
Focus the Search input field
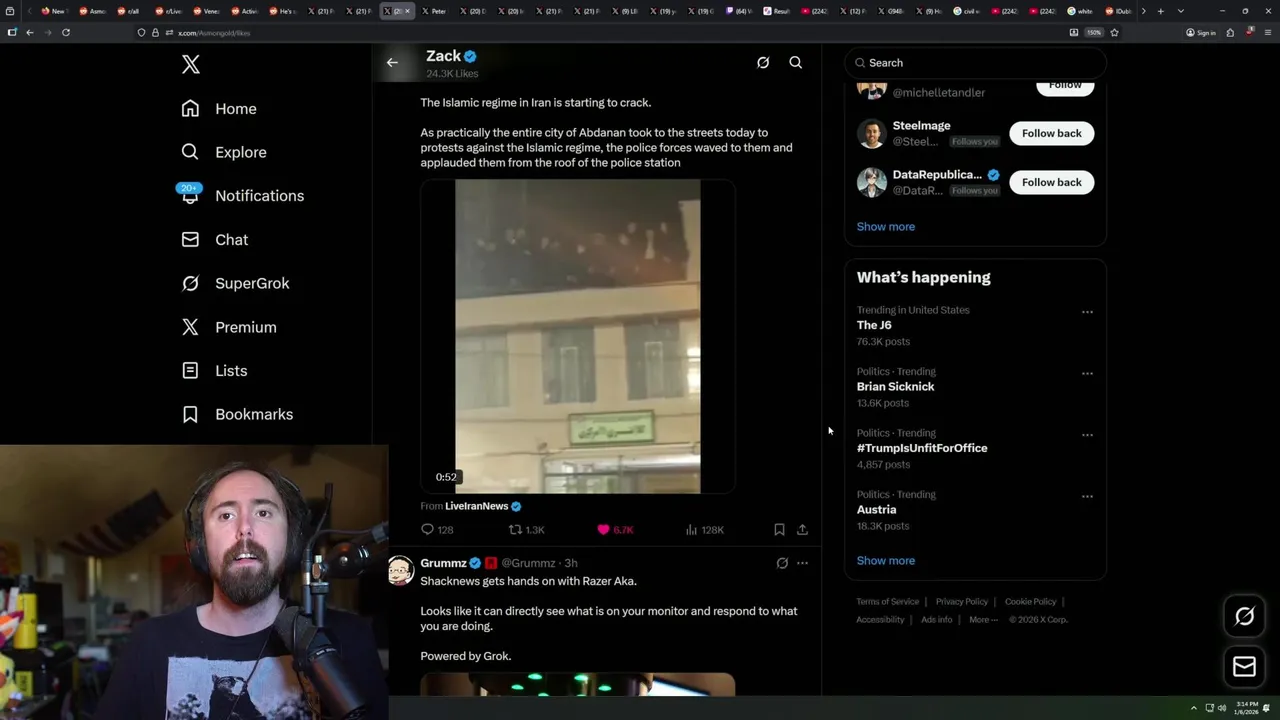pos(975,63)
